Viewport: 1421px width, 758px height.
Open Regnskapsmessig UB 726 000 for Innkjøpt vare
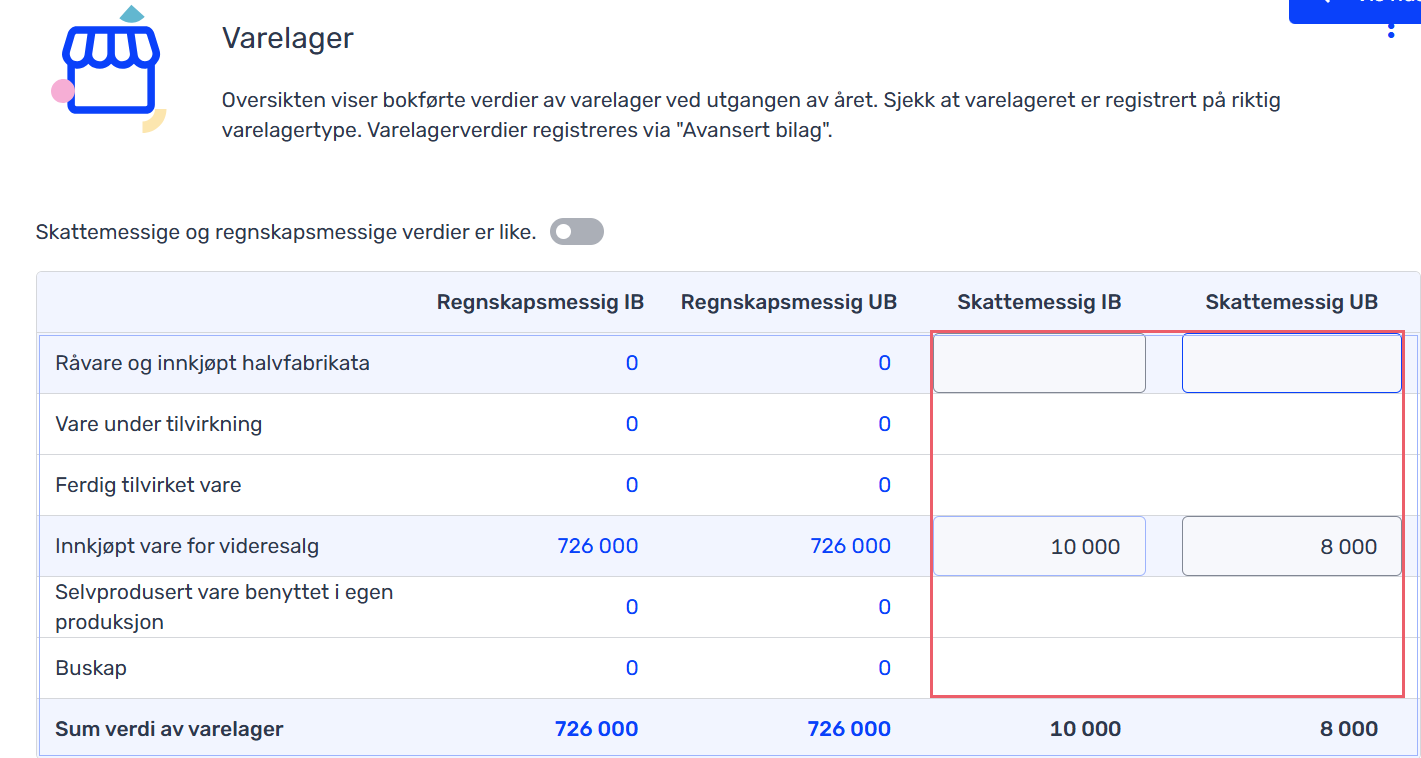[850, 546]
